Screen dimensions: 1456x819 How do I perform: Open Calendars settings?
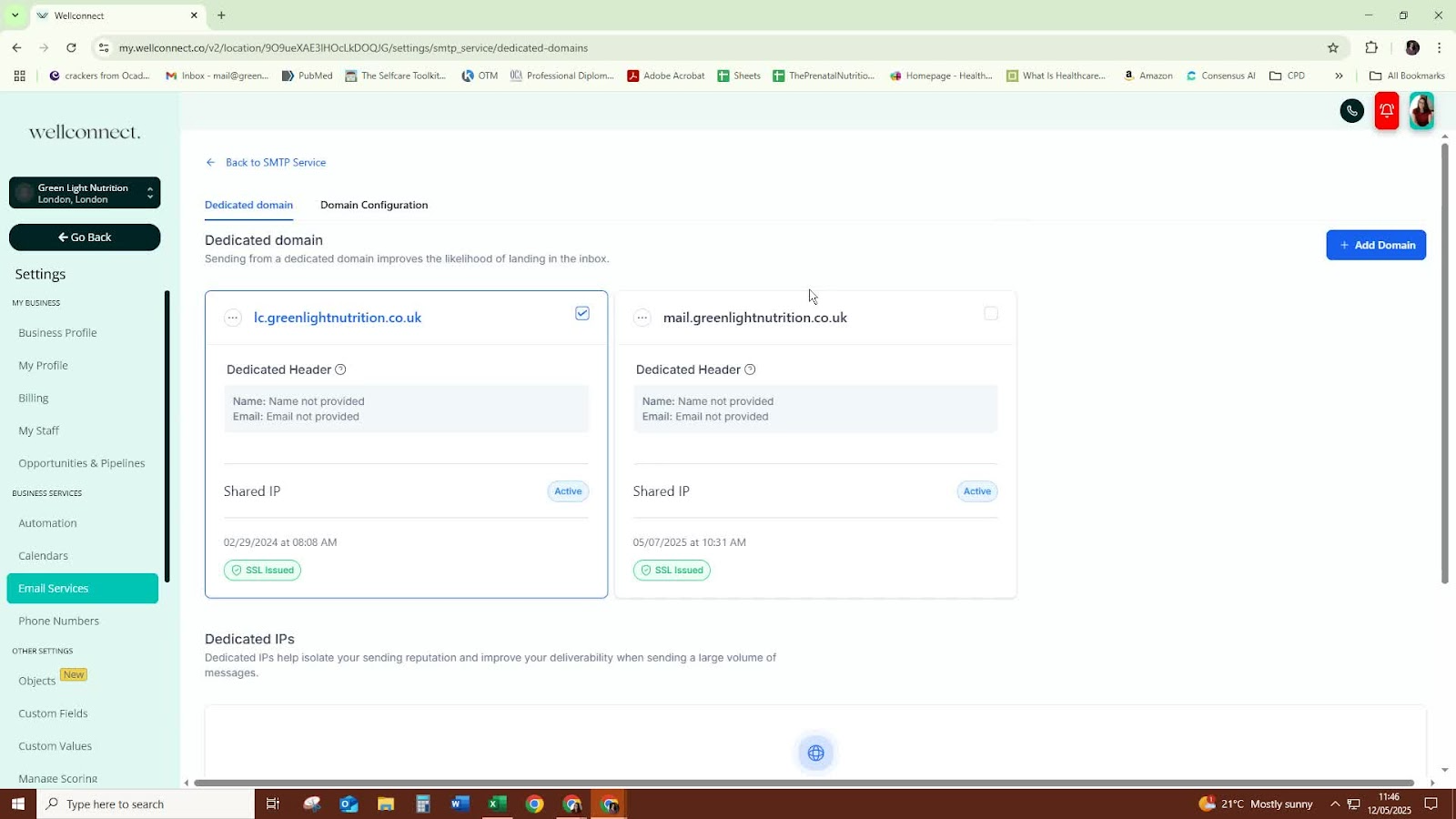pyautogui.click(x=44, y=556)
